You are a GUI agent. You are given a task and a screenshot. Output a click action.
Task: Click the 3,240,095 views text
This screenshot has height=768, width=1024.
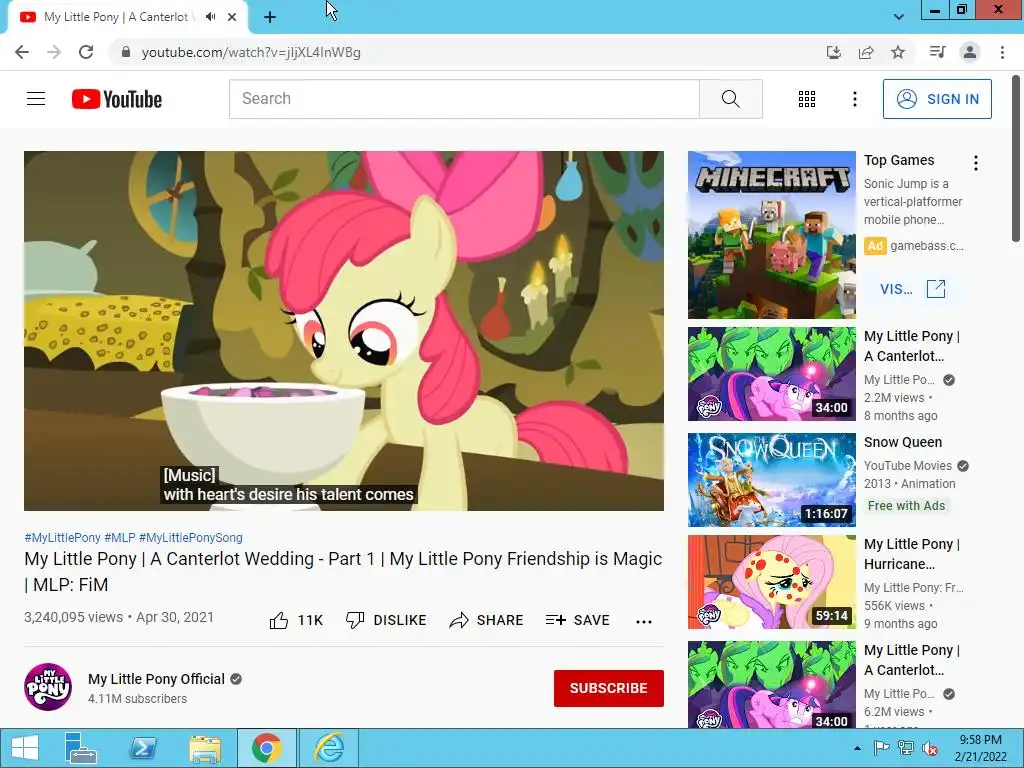(x=73, y=617)
